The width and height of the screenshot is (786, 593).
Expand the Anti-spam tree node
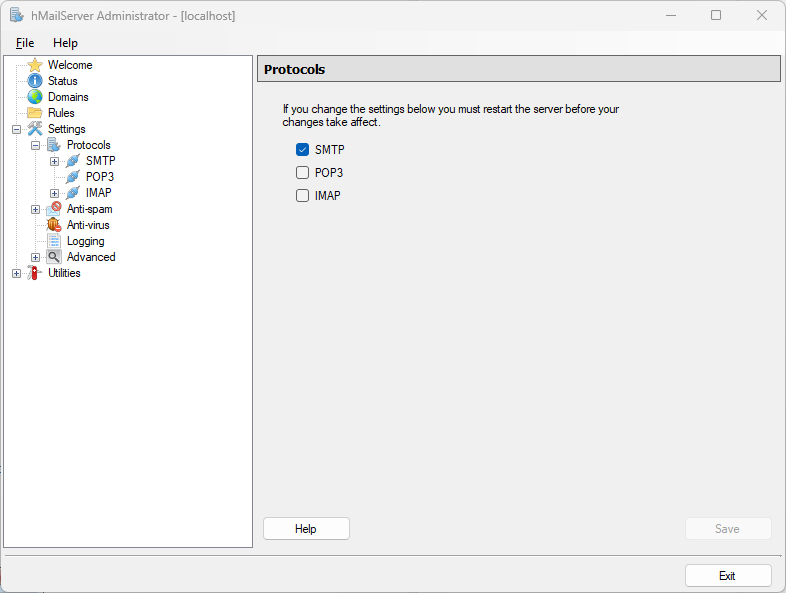pyautogui.click(x=36, y=210)
